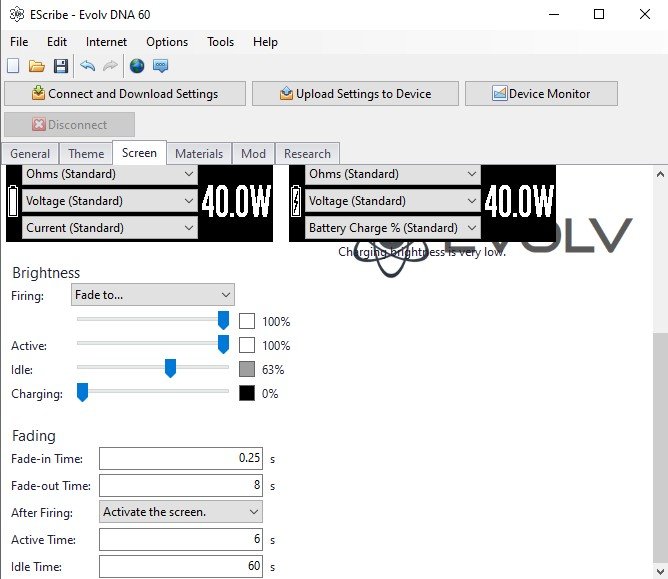The height and width of the screenshot is (579, 668).
Task: Open the Options menu
Action: 167,42
